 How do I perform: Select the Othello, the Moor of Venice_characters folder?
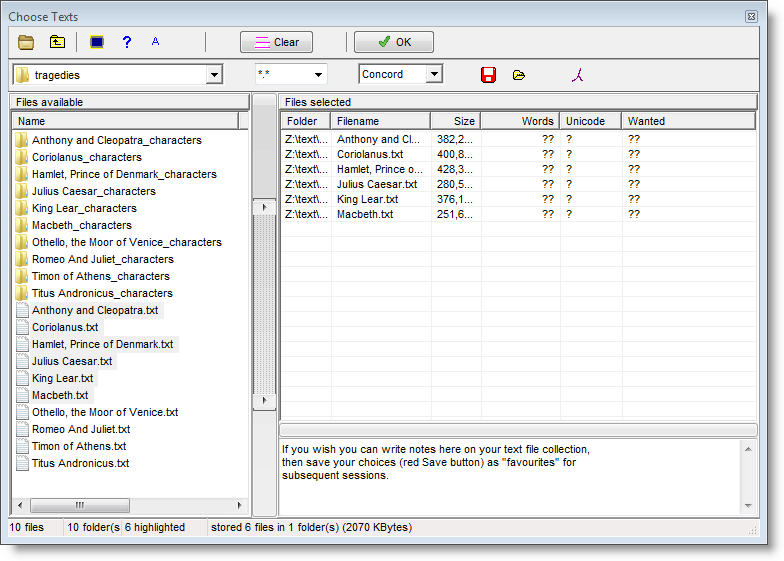click(118, 242)
